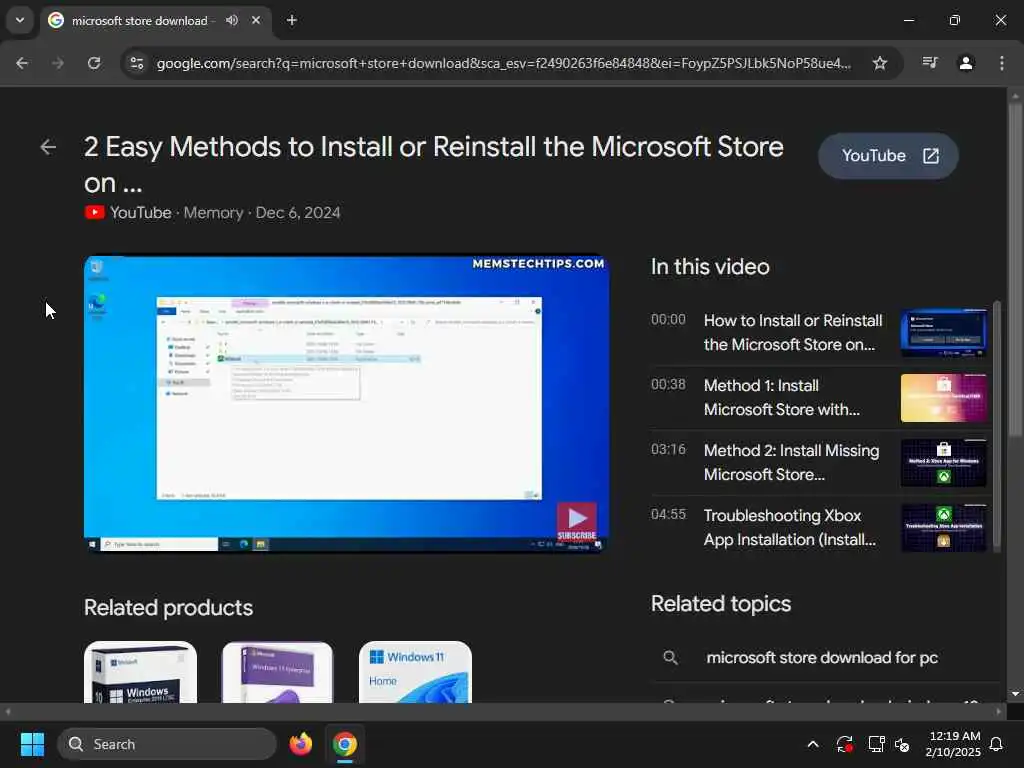Viewport: 1024px width, 768px height.
Task: Open the media controls icon
Action: 930,63
